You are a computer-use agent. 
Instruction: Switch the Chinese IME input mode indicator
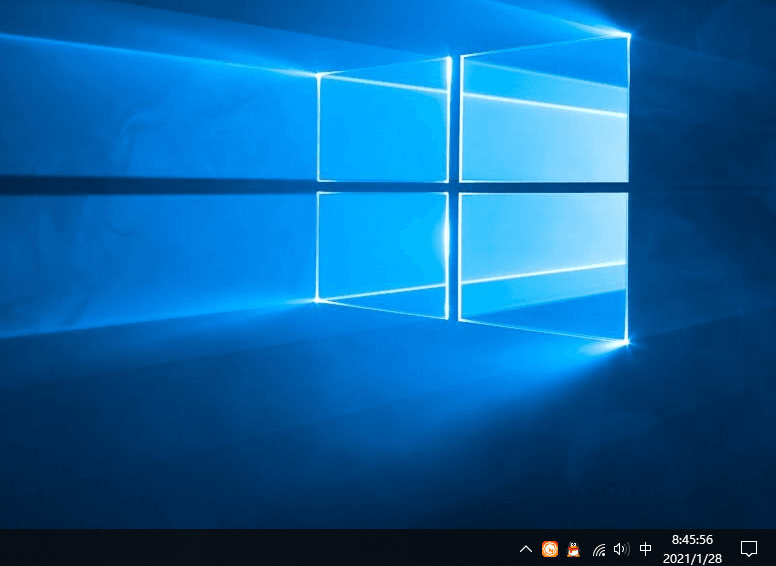pos(645,549)
